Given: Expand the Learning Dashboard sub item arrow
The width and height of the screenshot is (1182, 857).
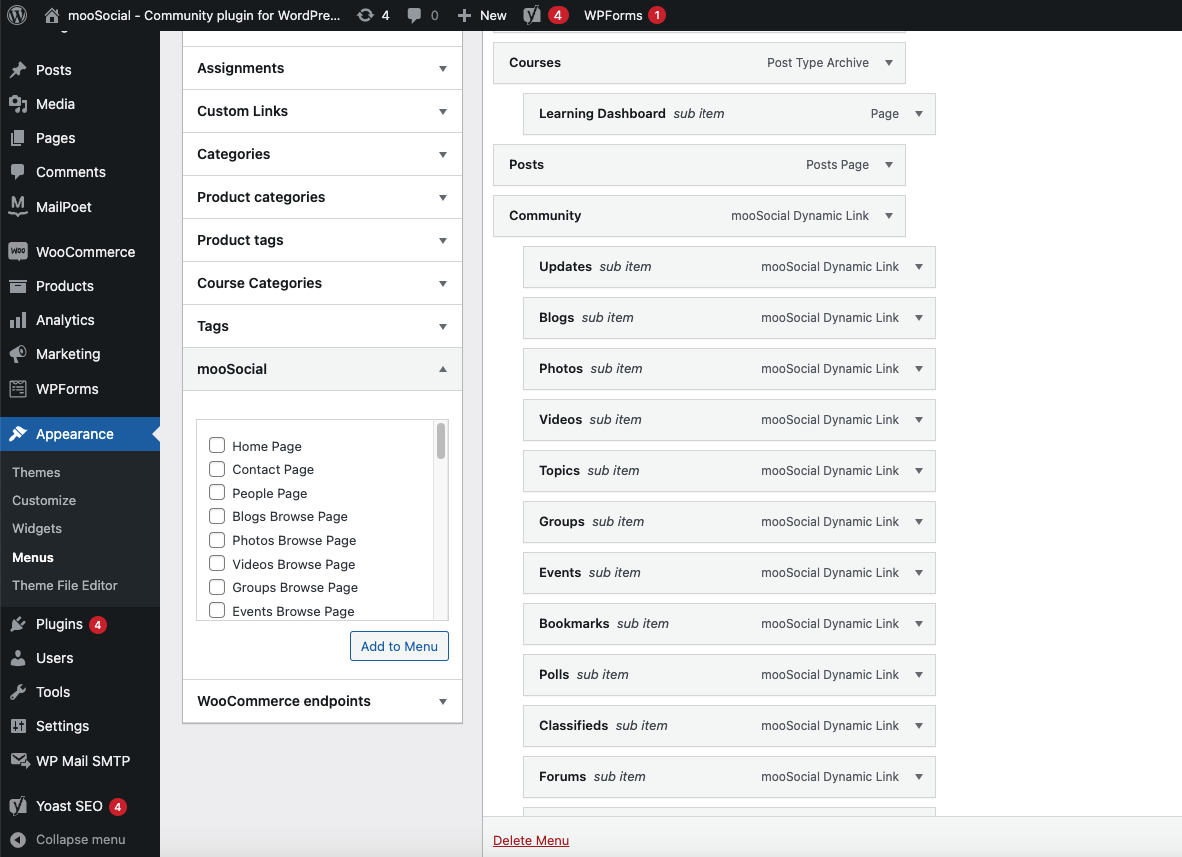Looking at the screenshot, I should coord(919,114).
